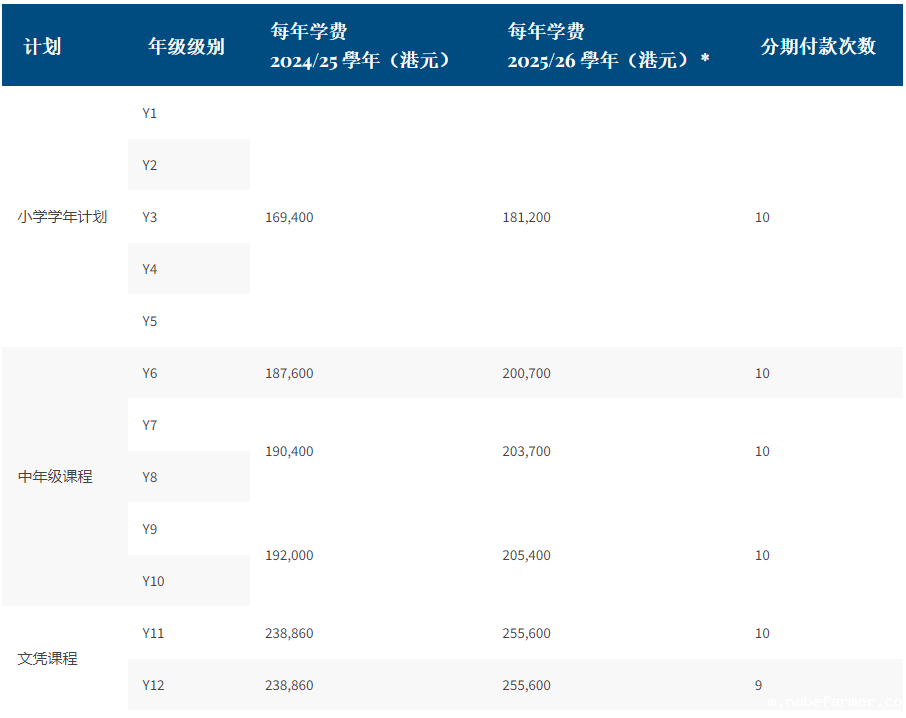Viewport: 906px width, 718px height.
Task: Click the 181,200 tuition fee value
Action: point(526,217)
